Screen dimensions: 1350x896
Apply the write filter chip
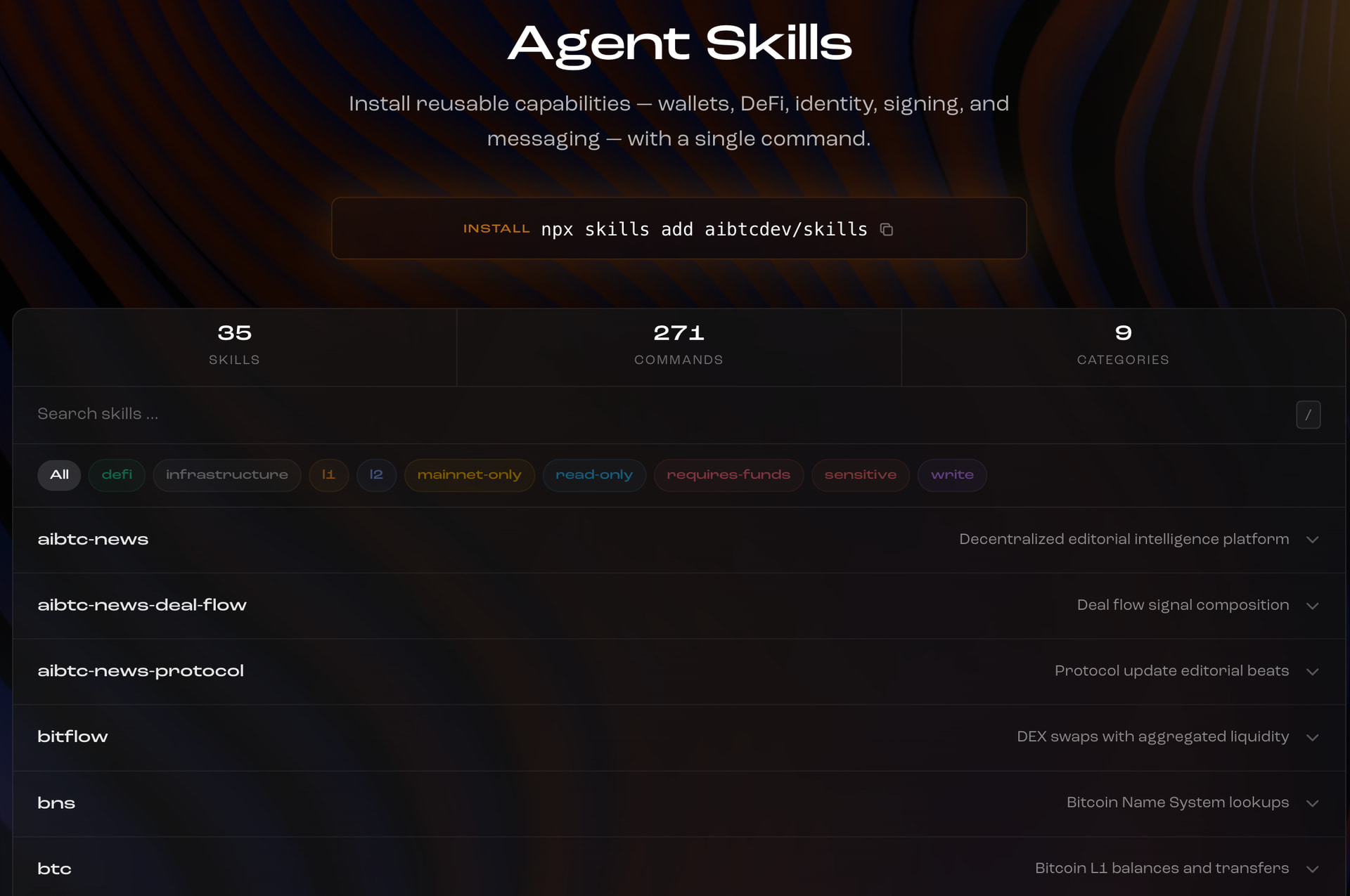coord(952,475)
